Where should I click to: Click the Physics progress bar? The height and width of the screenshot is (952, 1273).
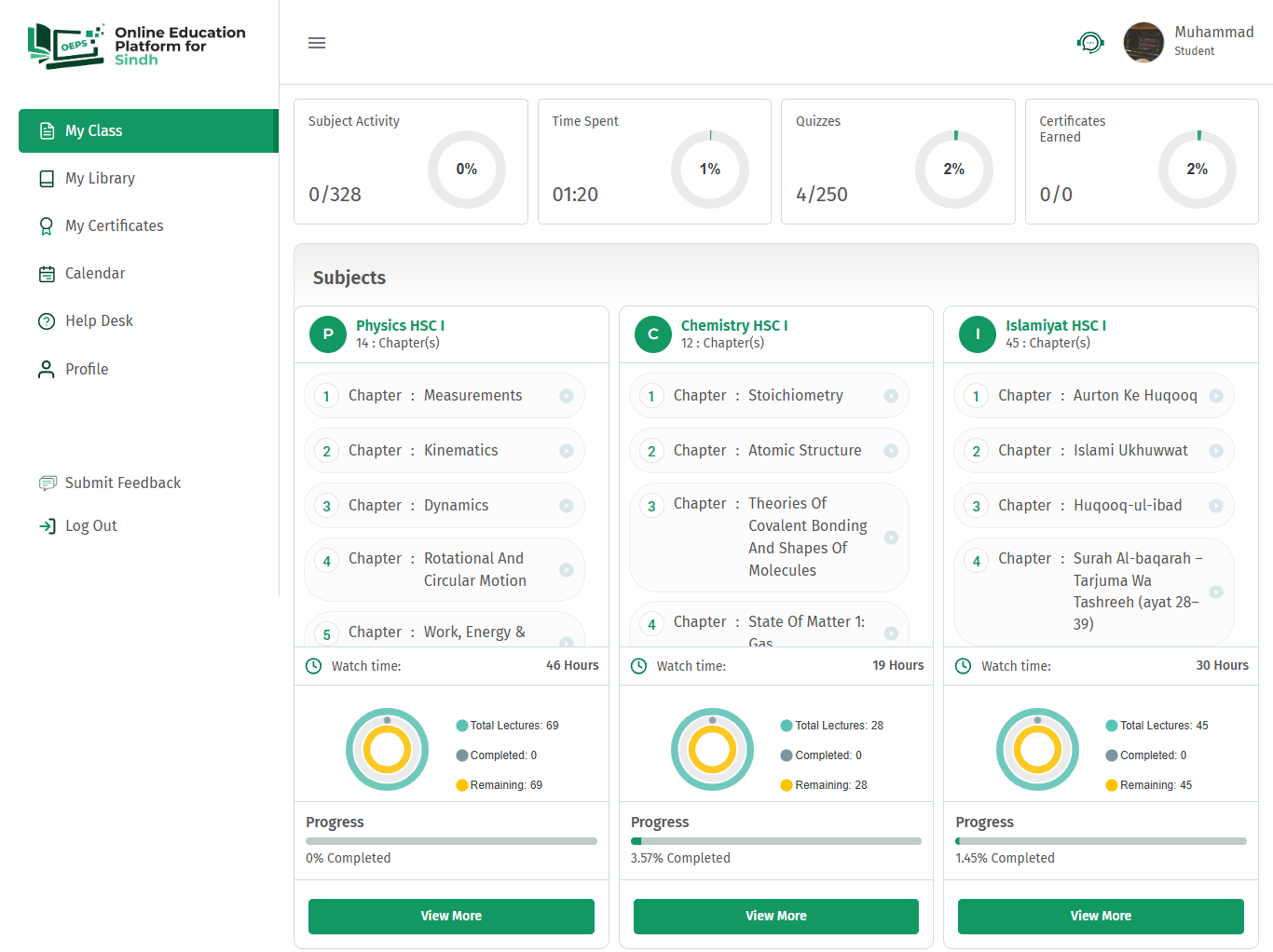(451, 841)
